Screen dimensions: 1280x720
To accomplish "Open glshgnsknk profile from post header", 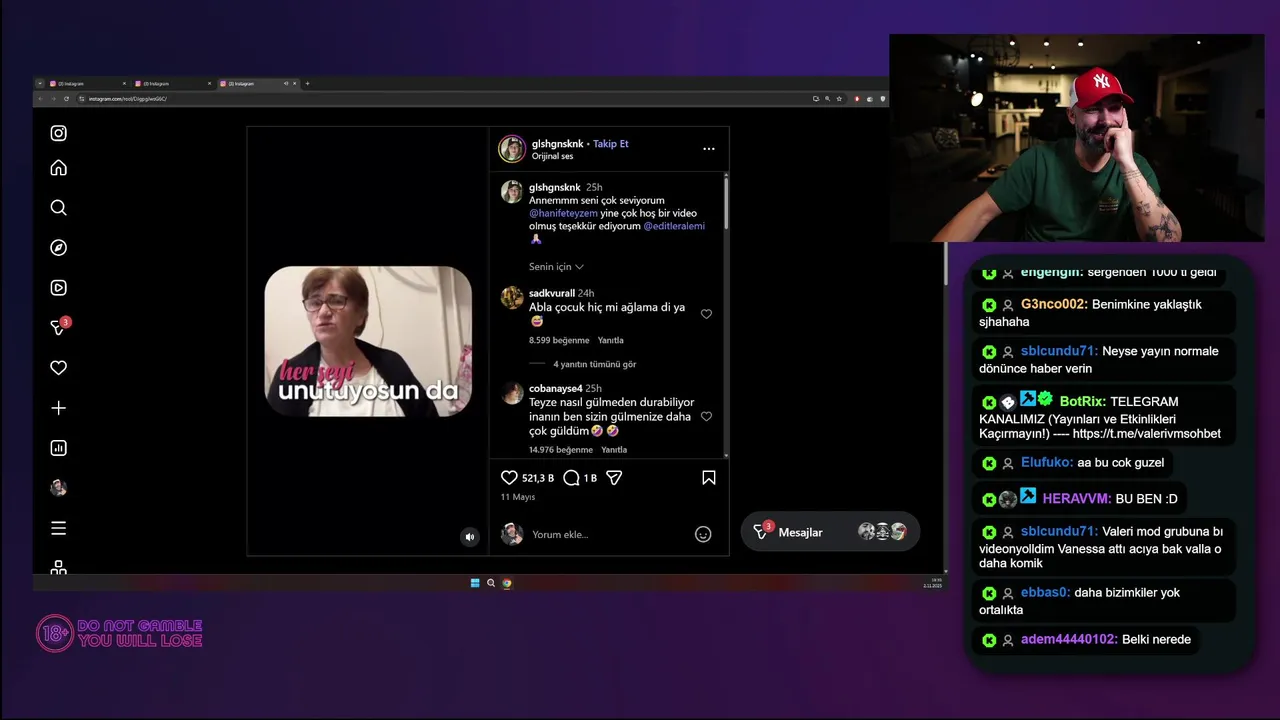I will (556, 144).
